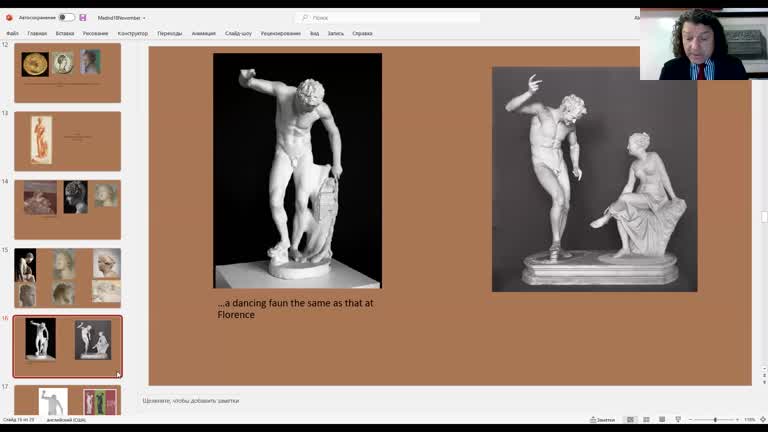Start slide show from status bar icon
The width and height of the screenshot is (768, 432).
click(x=678, y=420)
